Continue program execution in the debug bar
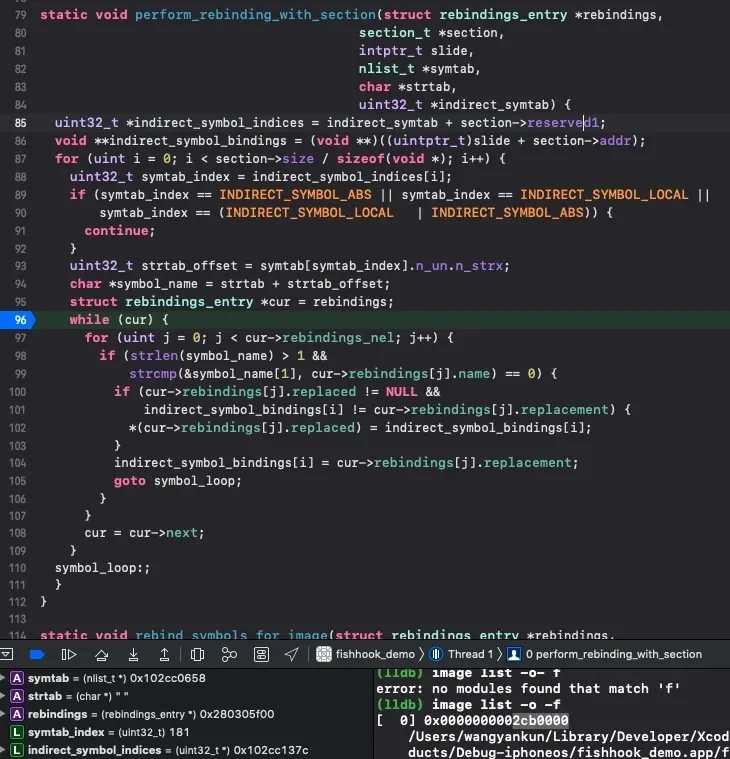The width and height of the screenshot is (730, 759). coord(69,654)
